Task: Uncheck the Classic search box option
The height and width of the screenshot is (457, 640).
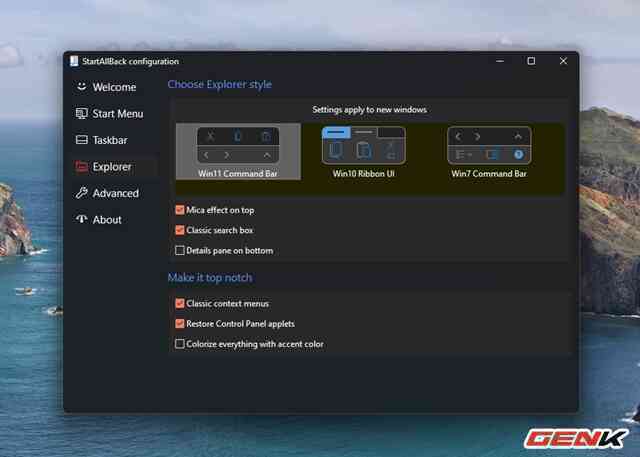Action: coord(180,230)
